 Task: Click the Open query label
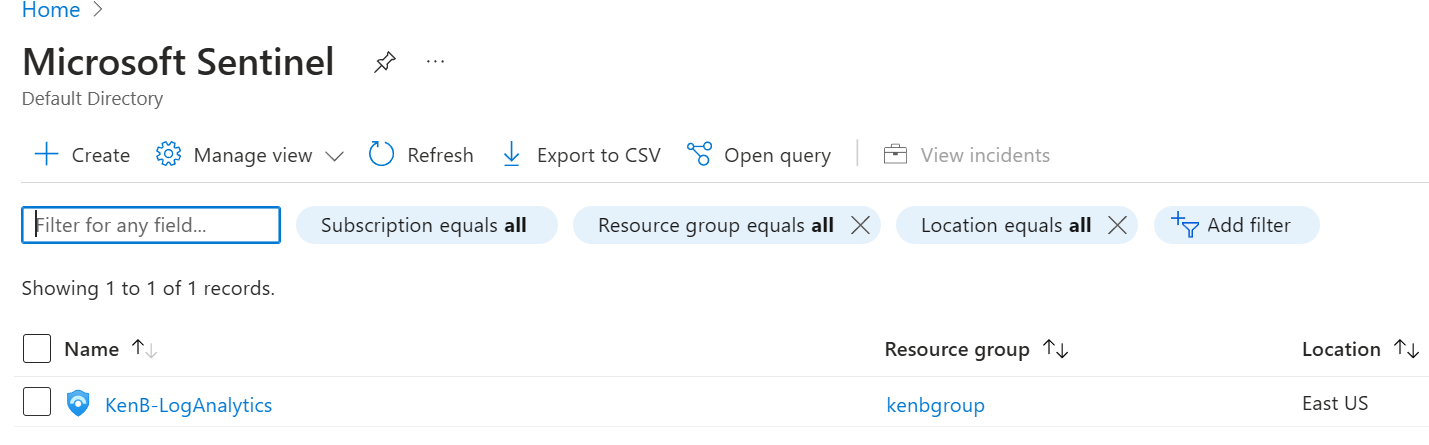(777, 155)
